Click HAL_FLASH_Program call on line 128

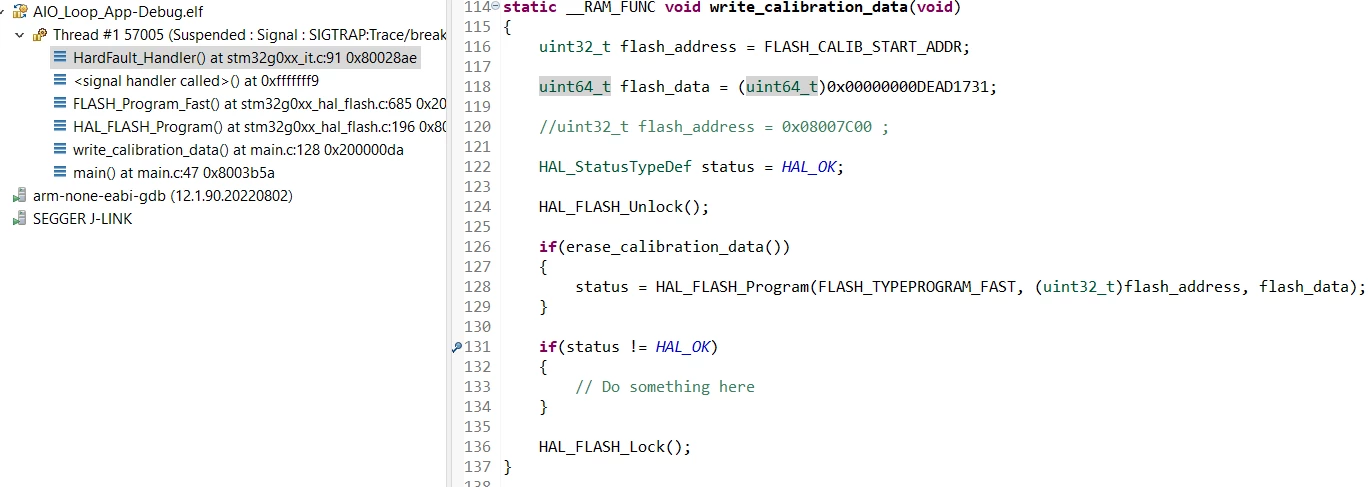tap(732, 287)
